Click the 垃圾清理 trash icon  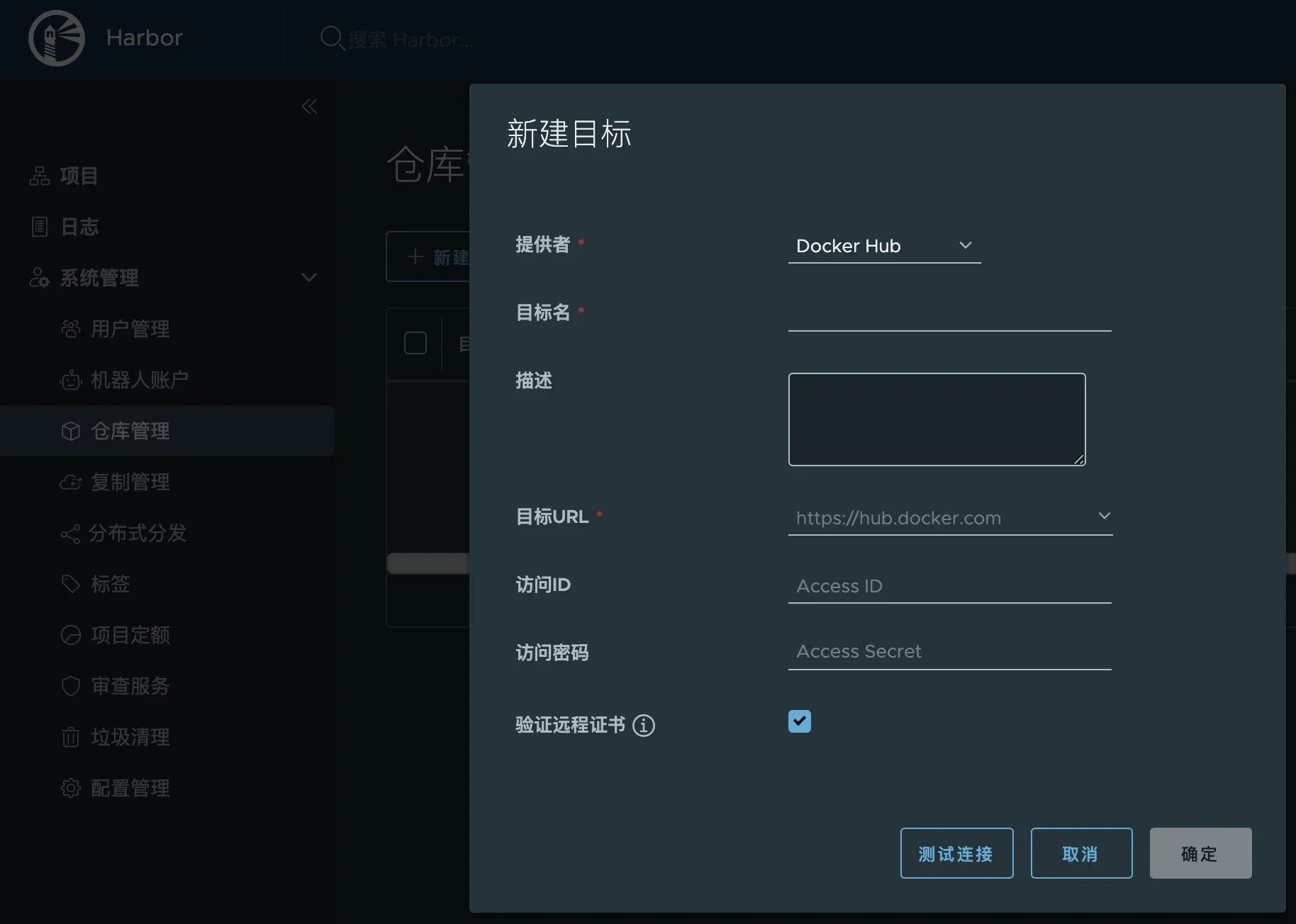(x=71, y=737)
